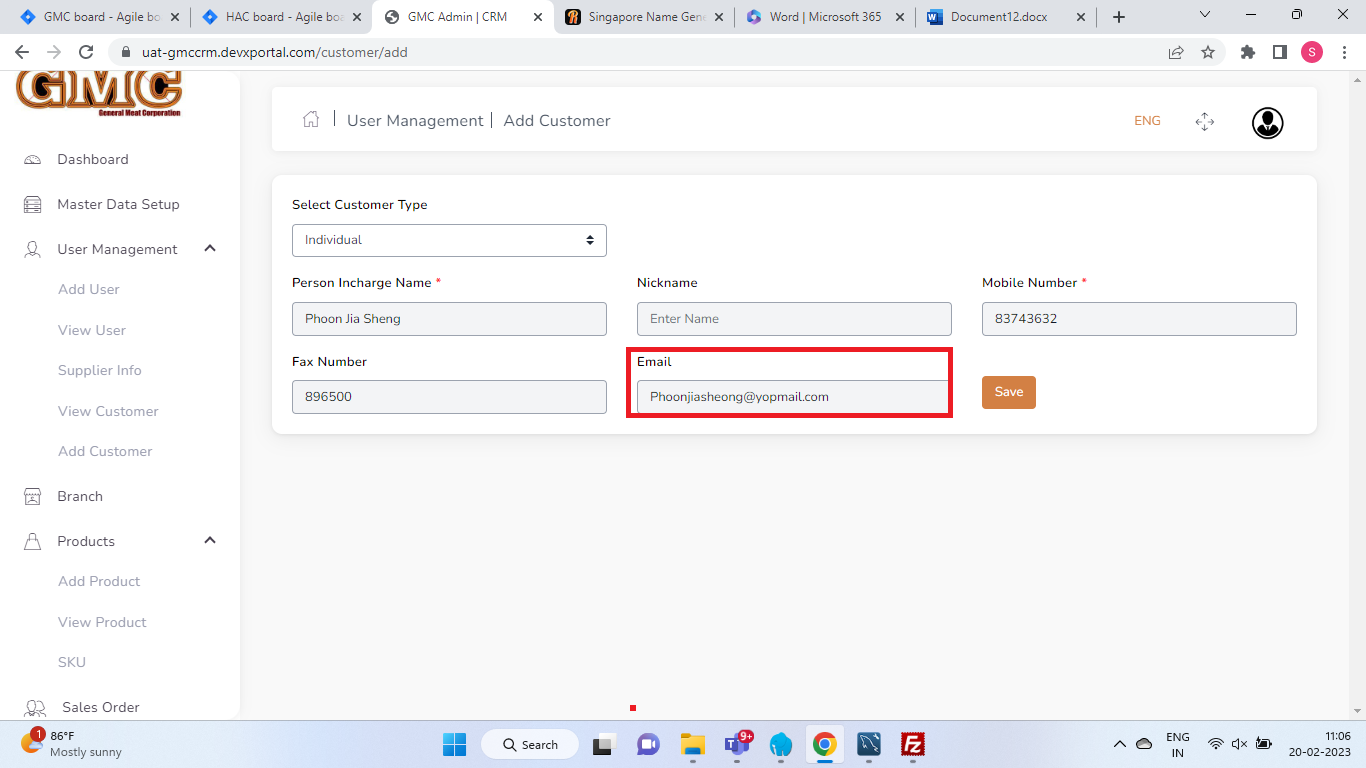Open View Customer in the sidebar
The height and width of the screenshot is (768, 1366).
[x=108, y=411]
